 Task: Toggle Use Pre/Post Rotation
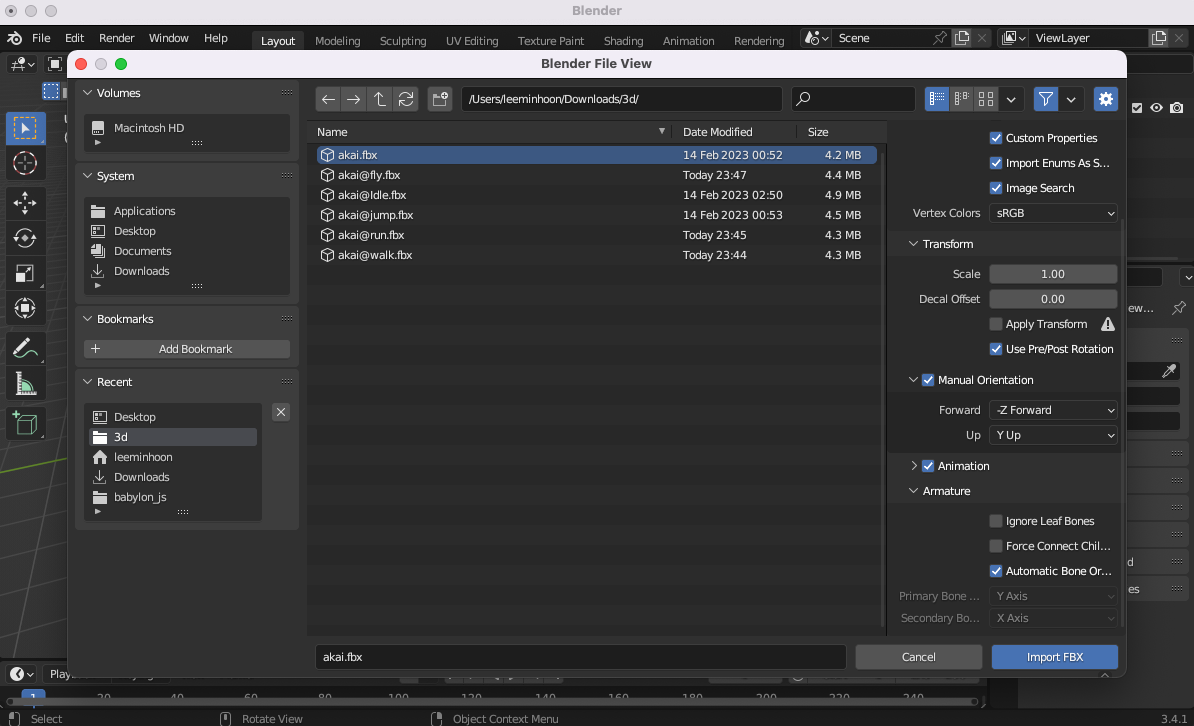995,349
